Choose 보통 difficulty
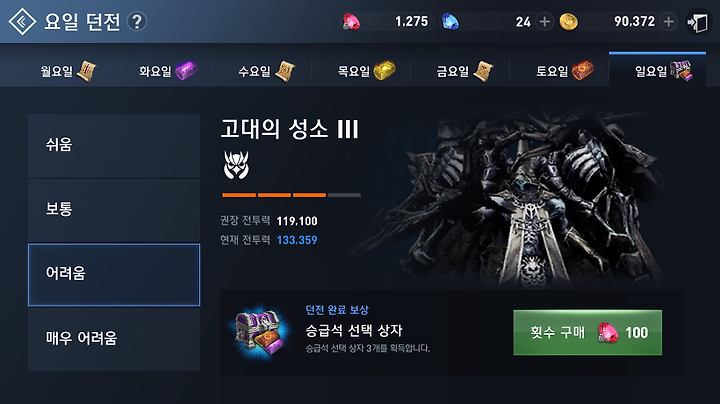This screenshot has width=720, height=404. pyautogui.click(x=114, y=210)
